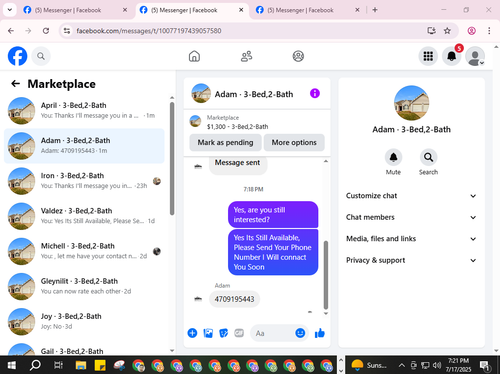Screen dimensions: 500x374
Task: Open the notifications bell with badge
Action: [452, 56]
